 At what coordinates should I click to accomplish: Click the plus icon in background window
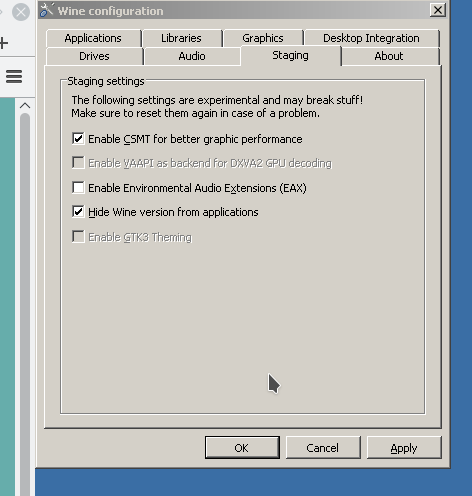[4, 43]
